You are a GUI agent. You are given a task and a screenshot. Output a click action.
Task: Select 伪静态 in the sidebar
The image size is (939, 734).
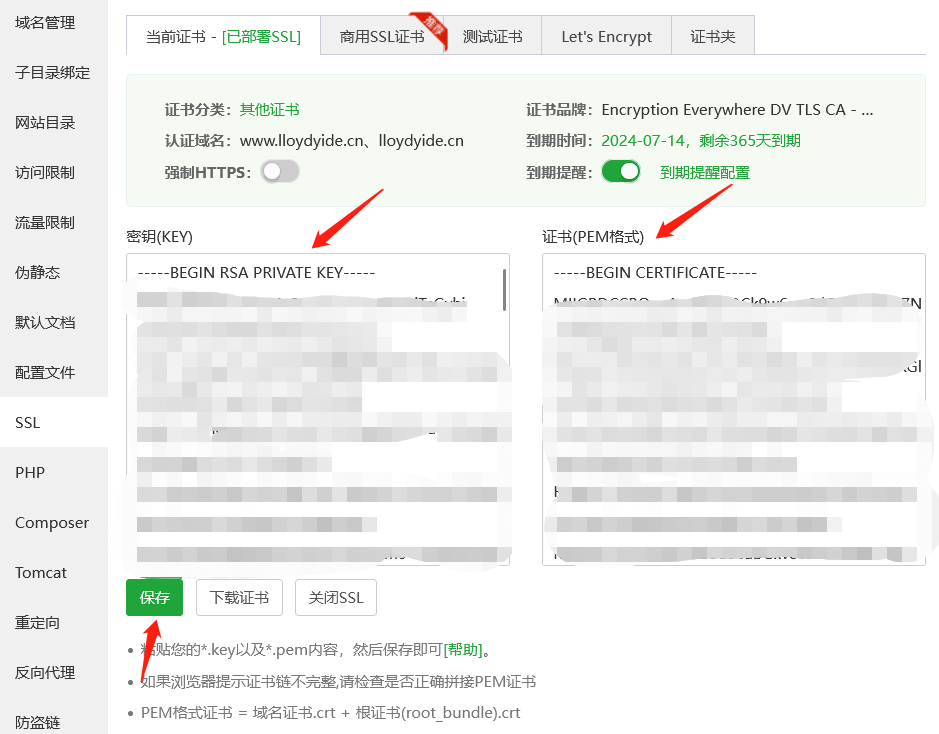pyautogui.click(x=38, y=272)
